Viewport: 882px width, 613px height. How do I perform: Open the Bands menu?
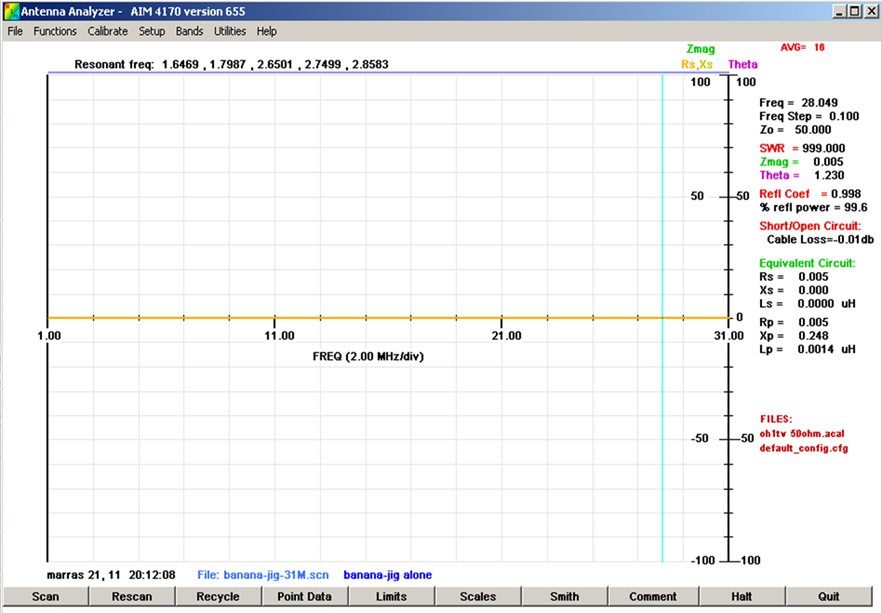[189, 31]
